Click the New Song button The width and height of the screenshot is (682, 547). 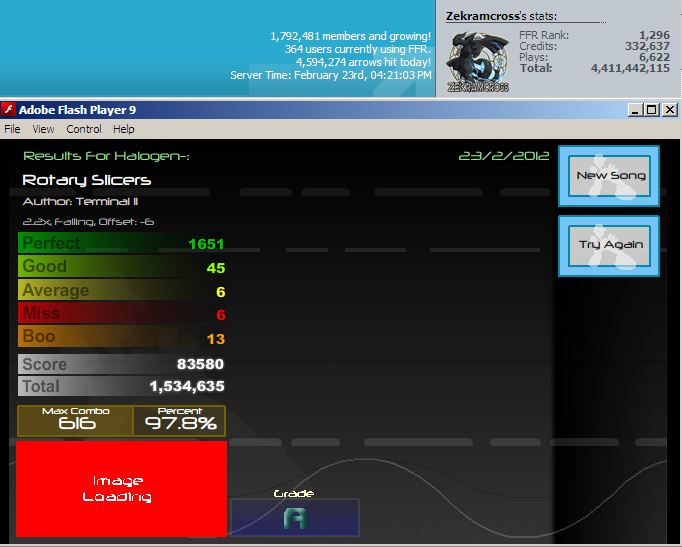(x=609, y=176)
